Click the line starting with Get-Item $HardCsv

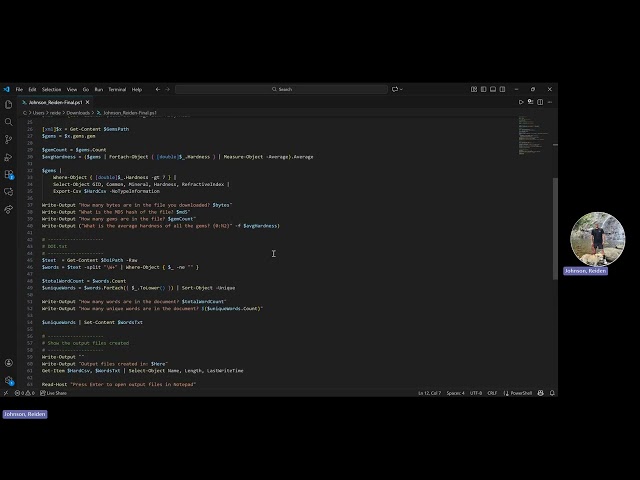tap(142, 371)
